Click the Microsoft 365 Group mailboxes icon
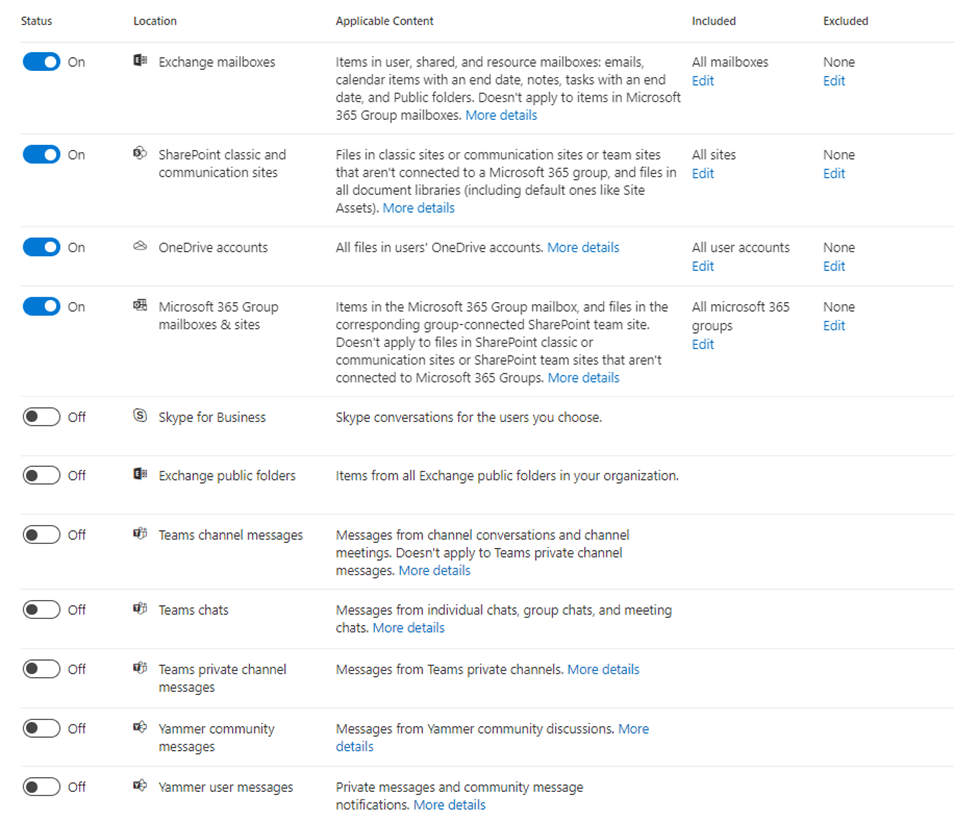 click(140, 306)
